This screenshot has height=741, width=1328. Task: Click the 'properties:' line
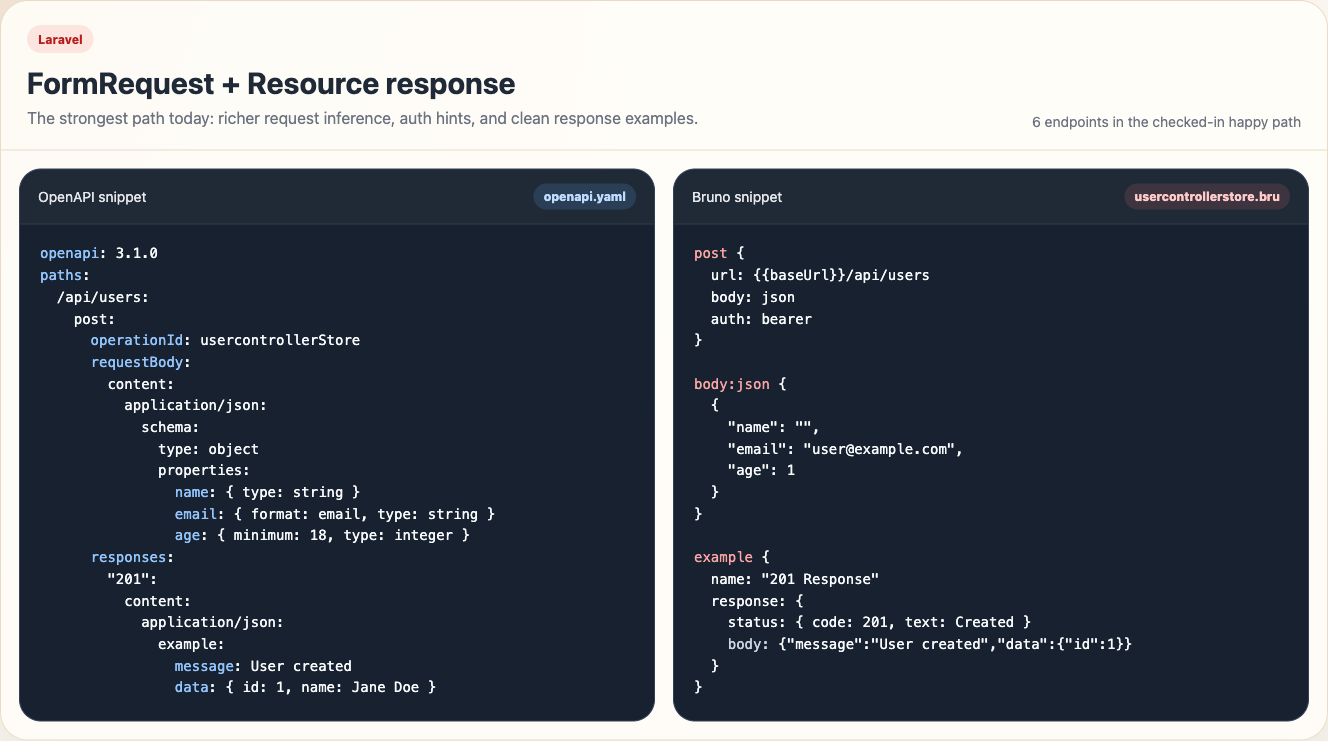coord(204,470)
